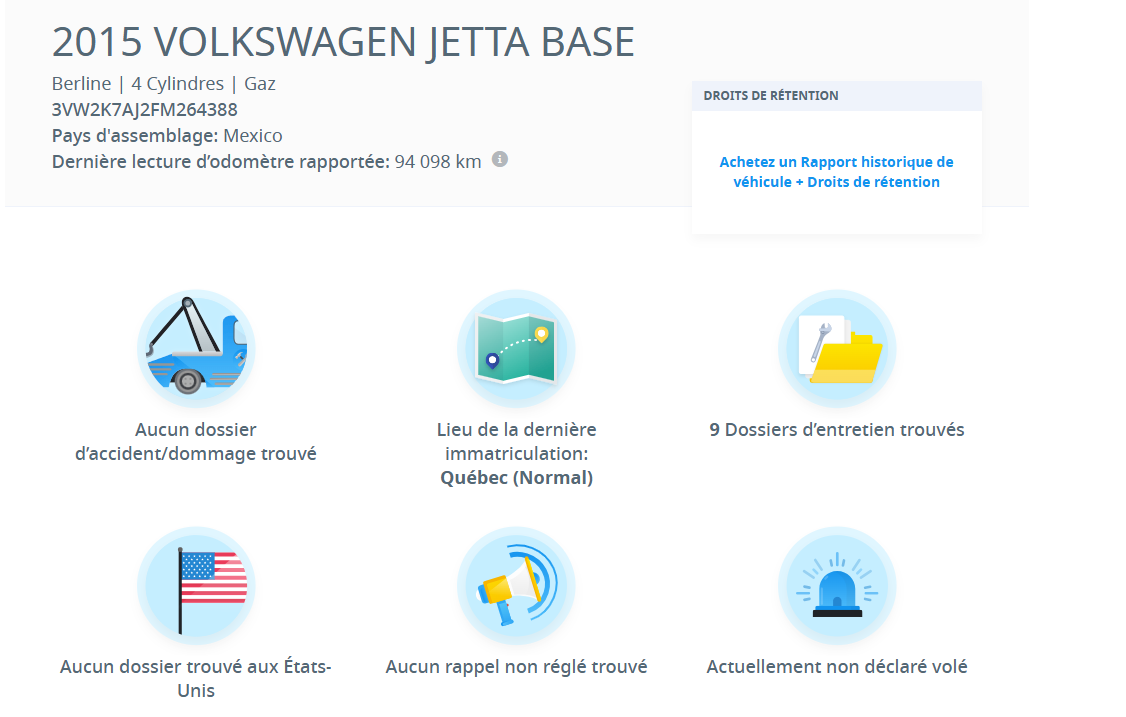Select the 2015 VOLKSWAGEN JETTA BASE title
Screen dimensions: 1126x717
(343, 42)
